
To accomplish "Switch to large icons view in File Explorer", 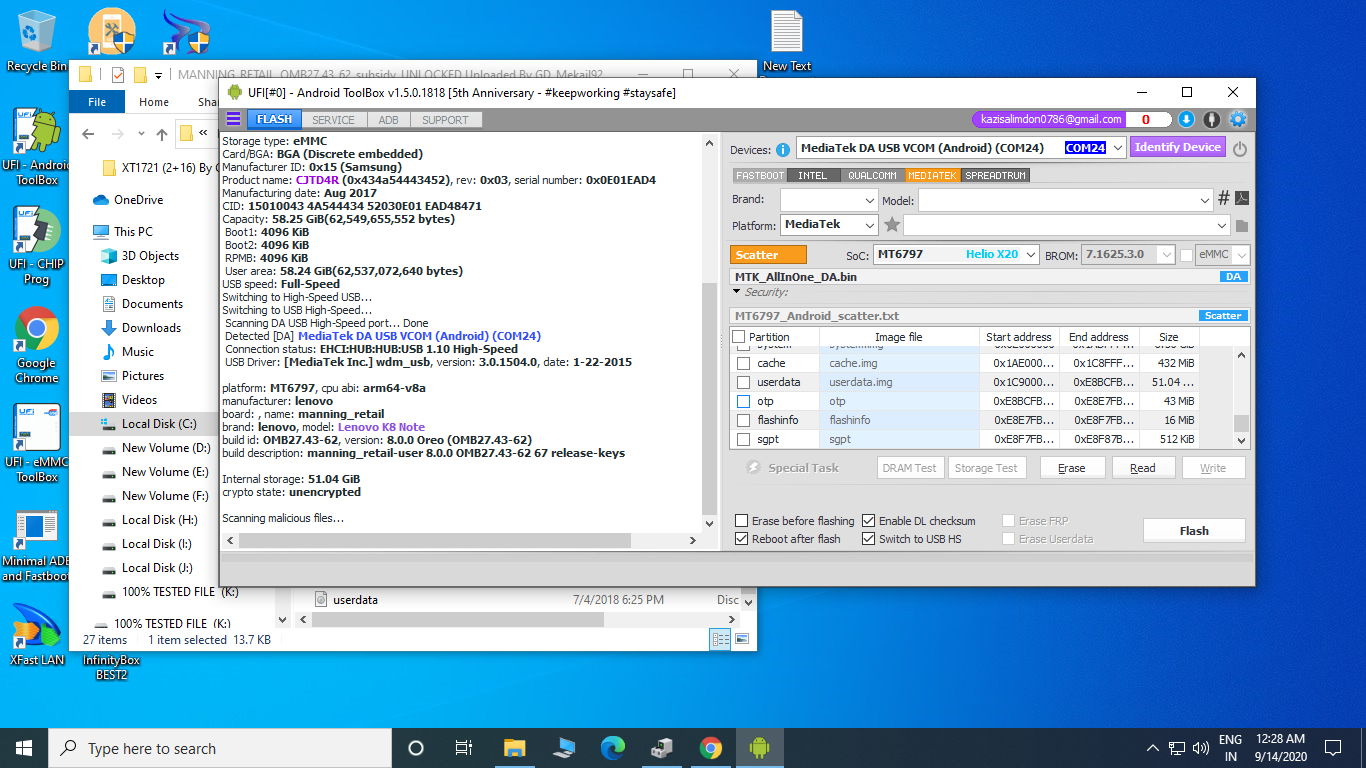I will pyautogui.click(x=742, y=639).
